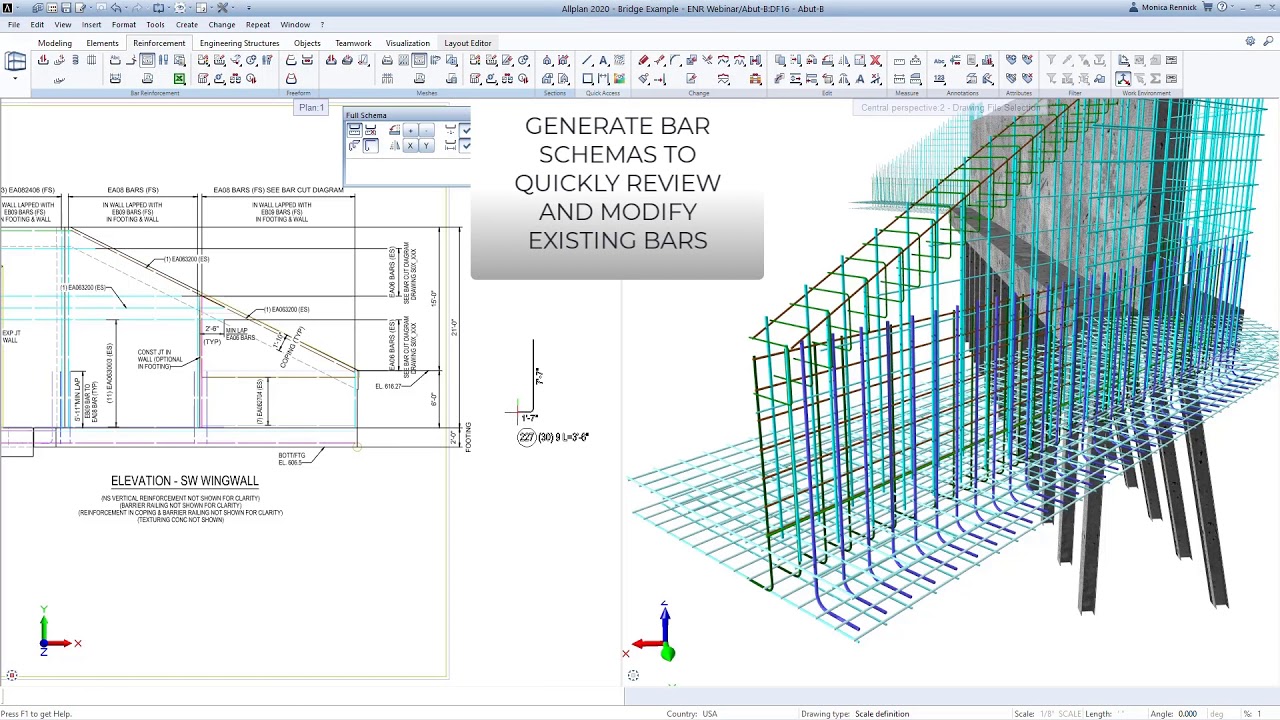Click the Scale value in the status bar

click(1060, 714)
